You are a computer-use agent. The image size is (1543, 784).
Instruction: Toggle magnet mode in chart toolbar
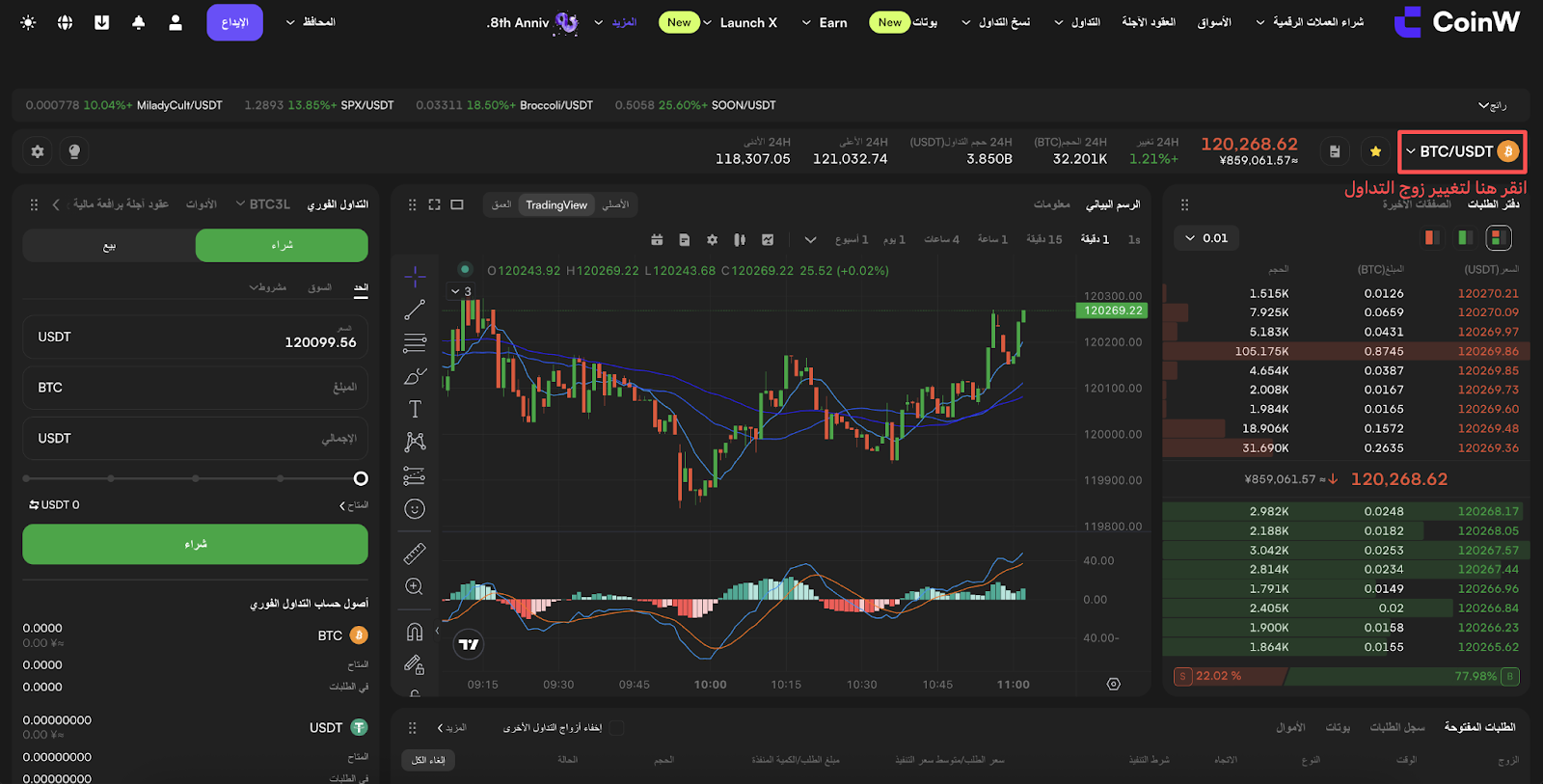[x=415, y=632]
